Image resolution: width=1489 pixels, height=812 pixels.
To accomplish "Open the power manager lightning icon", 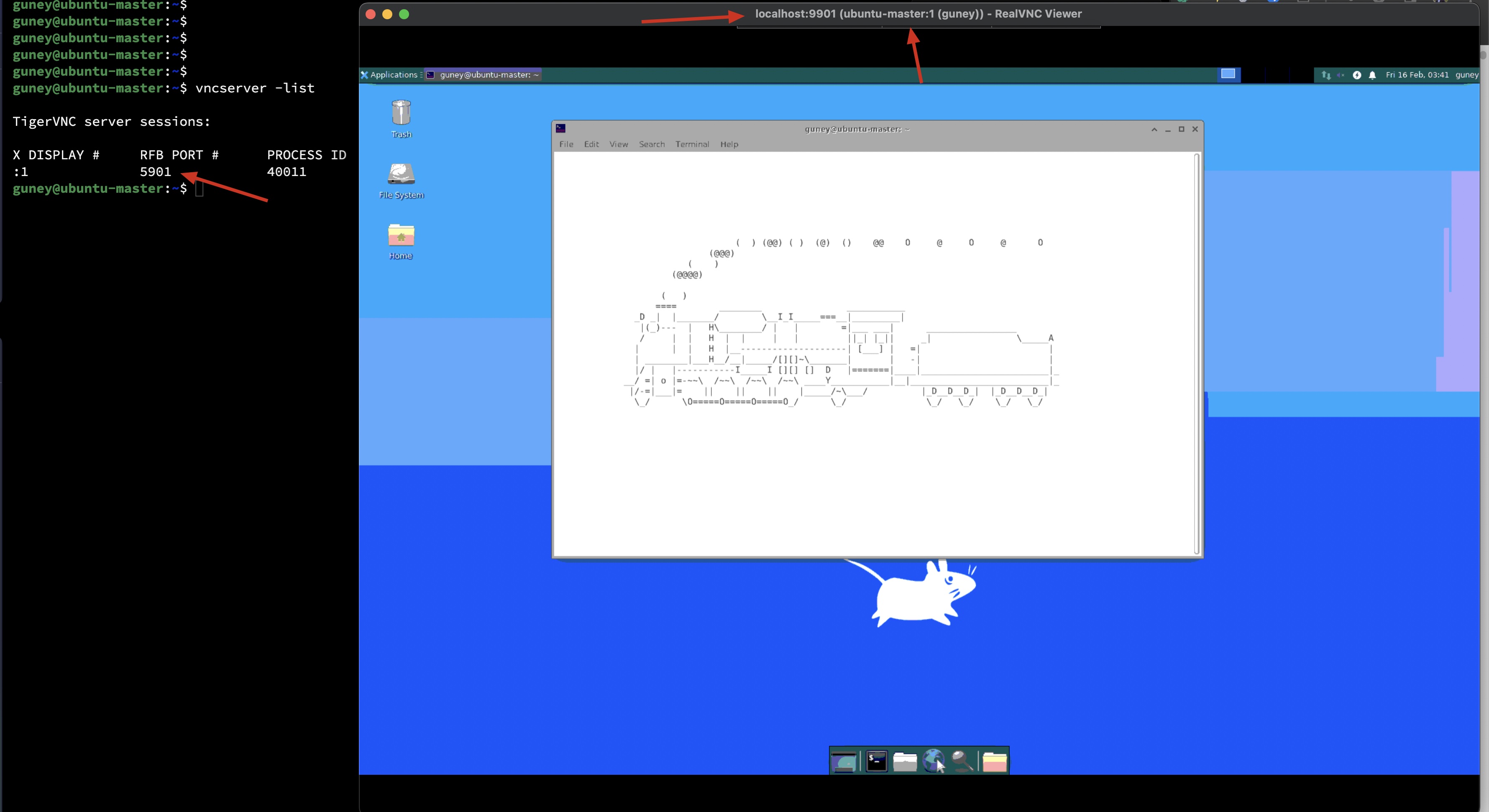I will coord(1357,75).
